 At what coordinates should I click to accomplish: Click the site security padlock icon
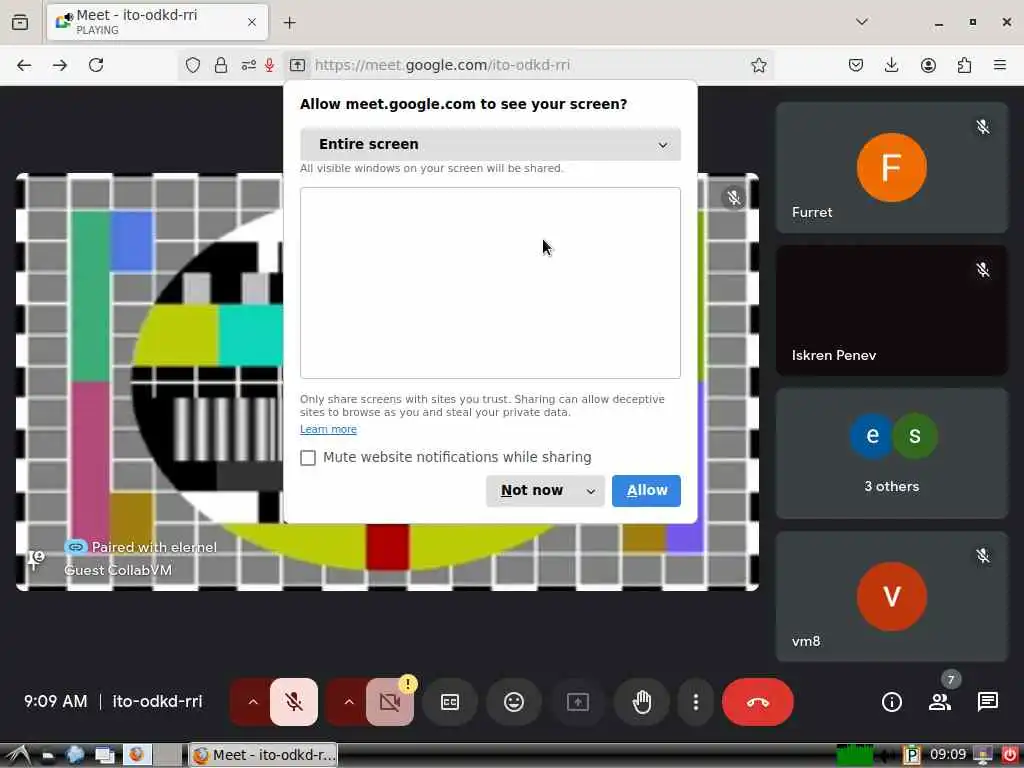click(221, 65)
